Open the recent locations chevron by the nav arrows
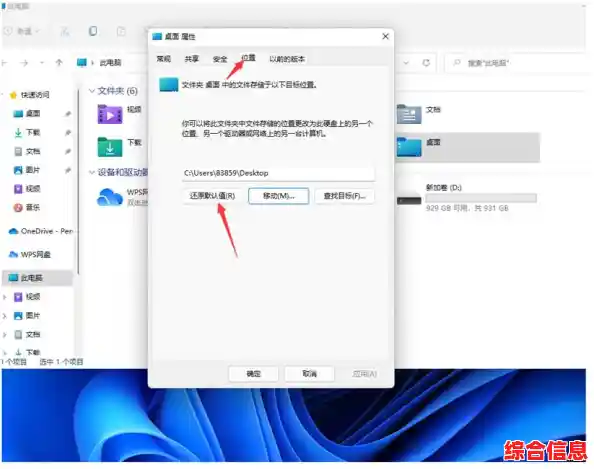 point(42,63)
